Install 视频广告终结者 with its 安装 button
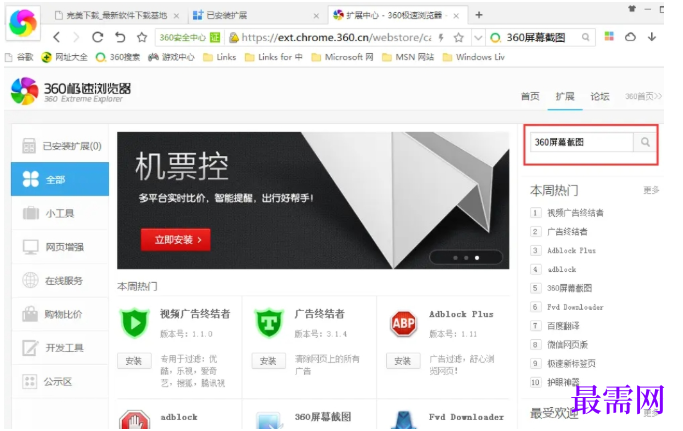 [x=134, y=361]
